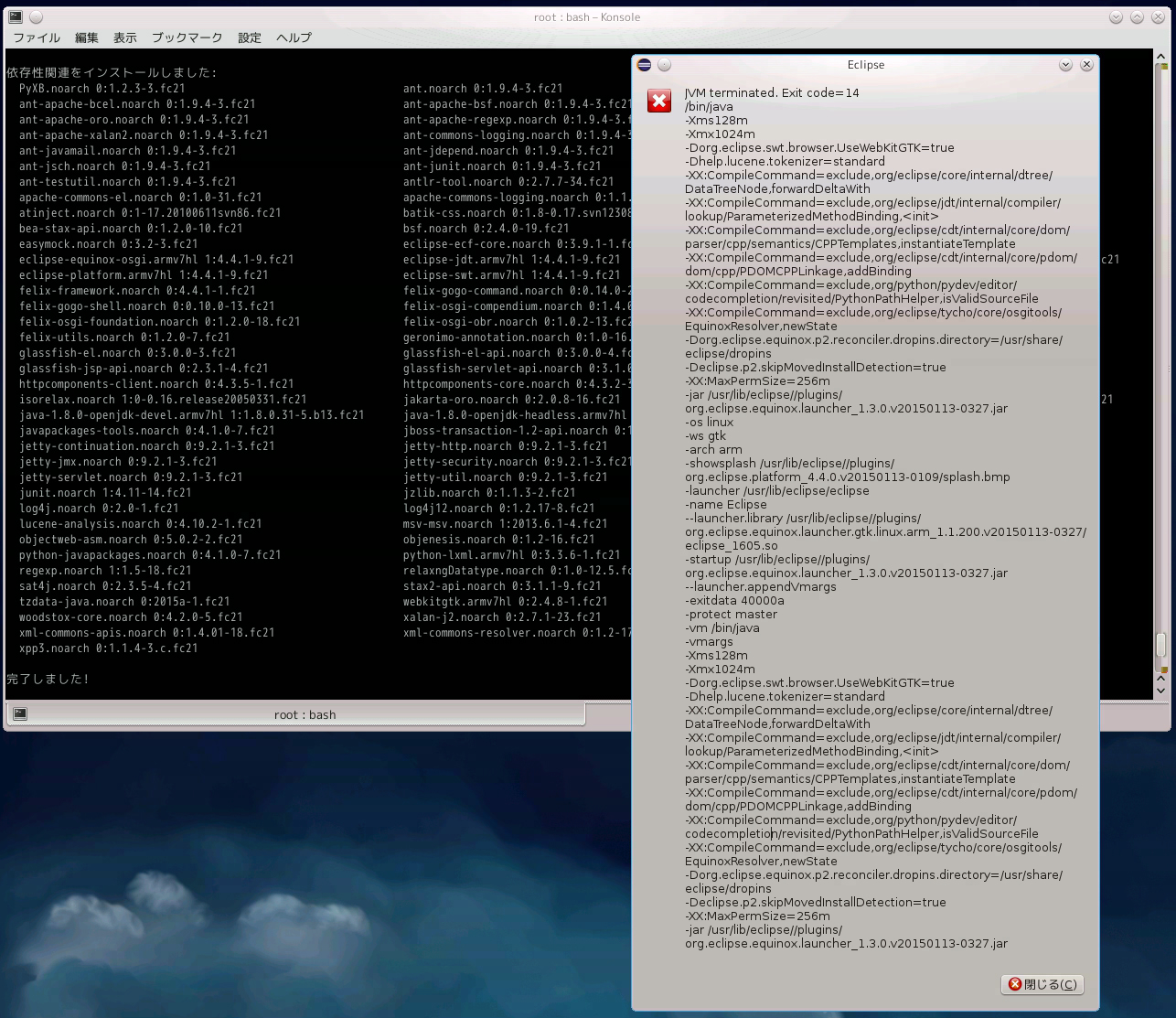
Task: Toggle Konsole on-all-desktops round button
Action: (36, 17)
